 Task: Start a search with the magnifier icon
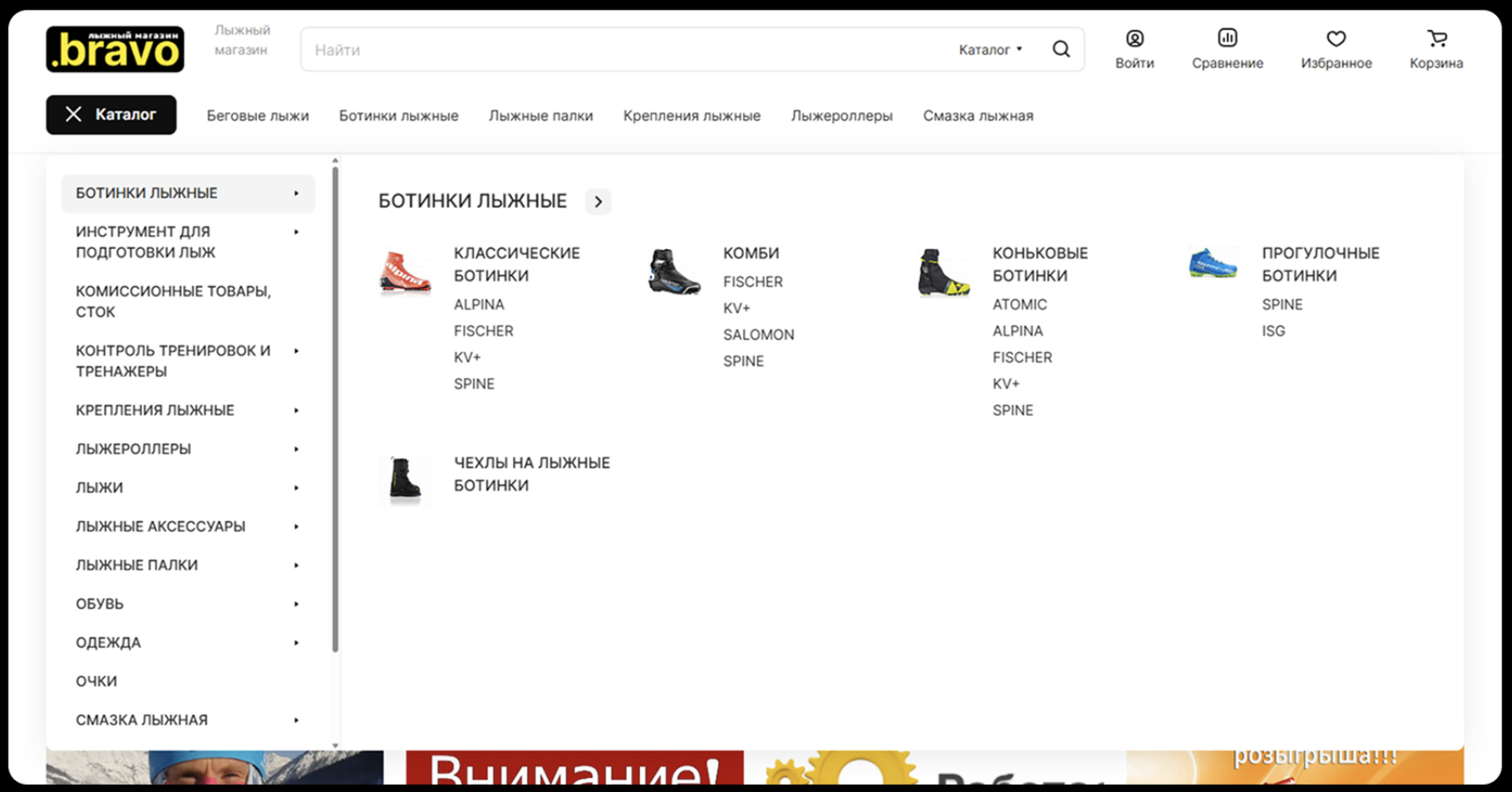[1061, 49]
